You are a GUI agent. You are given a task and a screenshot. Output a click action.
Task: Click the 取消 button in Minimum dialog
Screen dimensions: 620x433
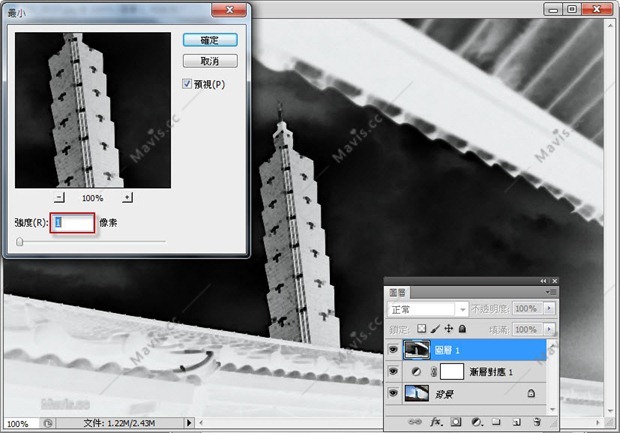coord(210,61)
